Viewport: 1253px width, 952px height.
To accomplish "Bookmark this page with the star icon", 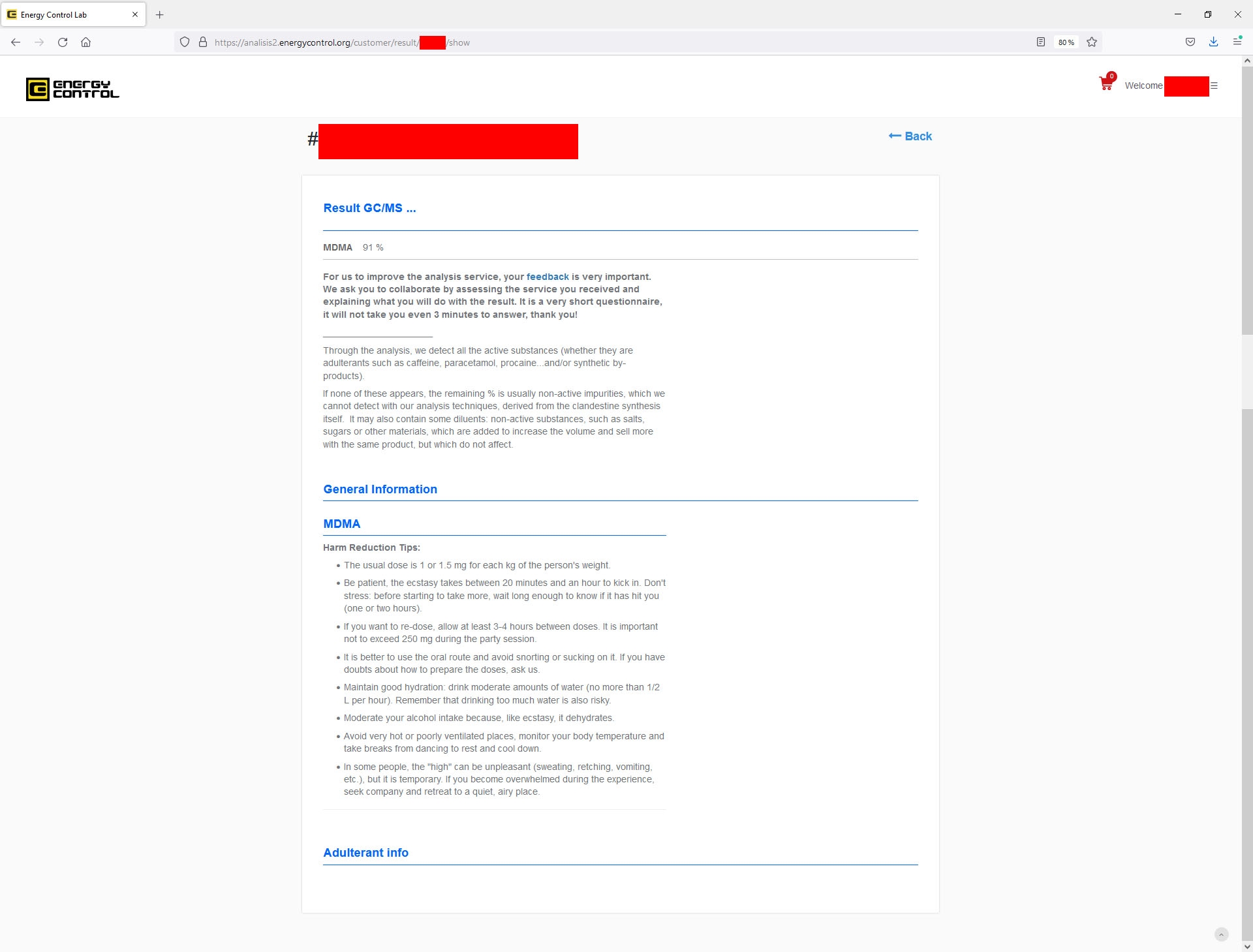I will coord(1092,42).
